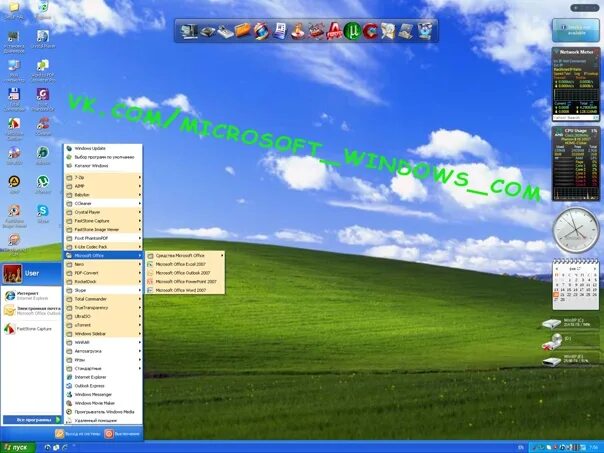Open Windows Messenger menu entry
This screenshot has width=604, height=453.
coord(103,394)
